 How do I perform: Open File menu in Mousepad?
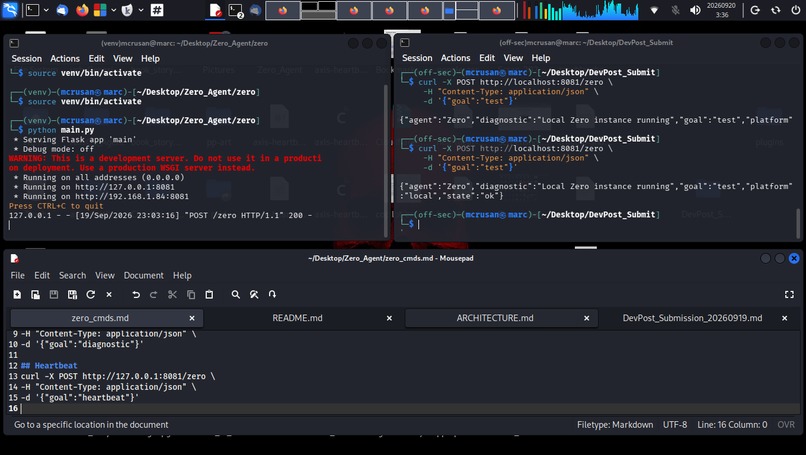pyautogui.click(x=17, y=275)
